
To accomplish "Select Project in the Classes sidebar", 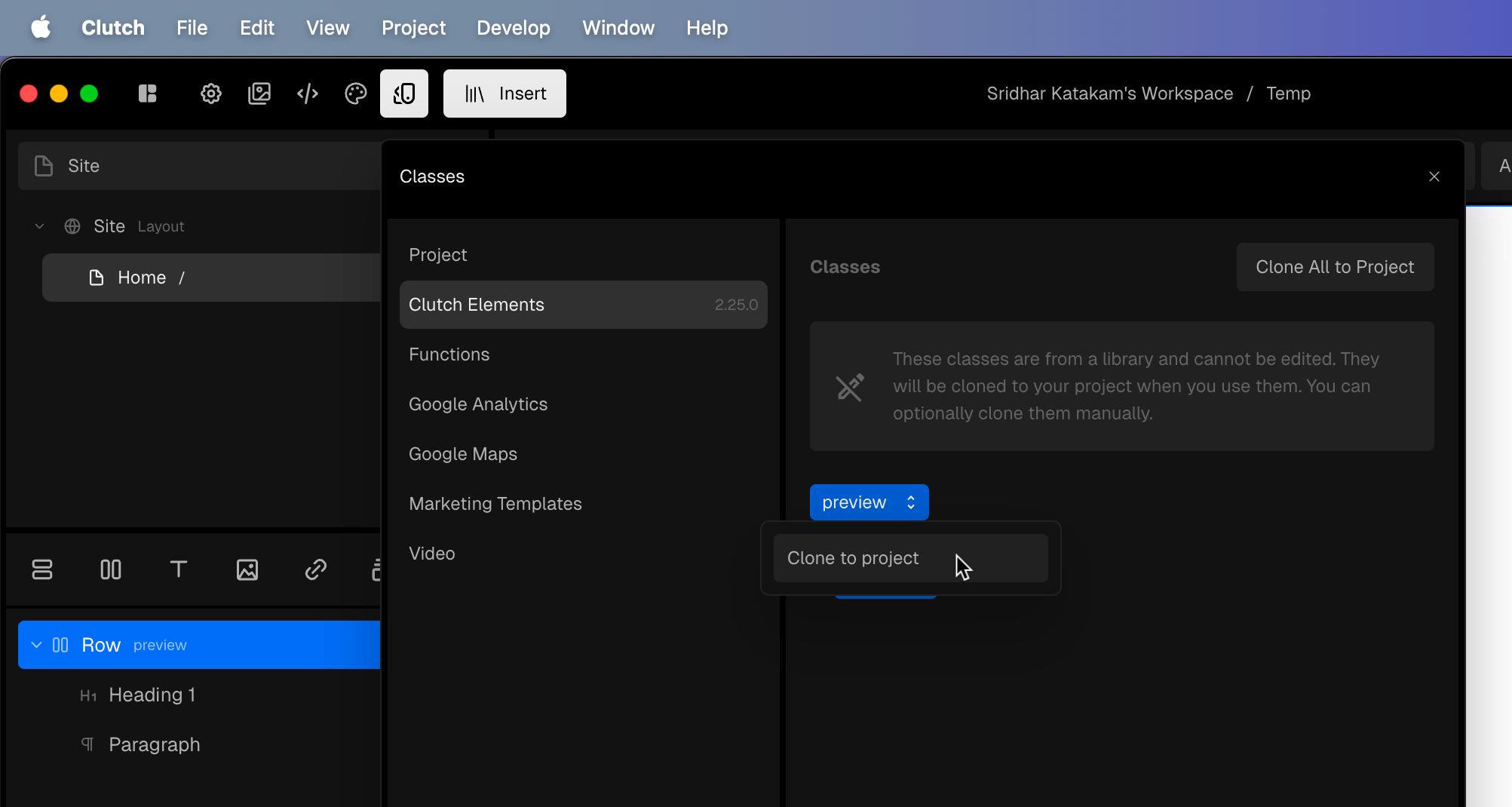I will (584, 255).
